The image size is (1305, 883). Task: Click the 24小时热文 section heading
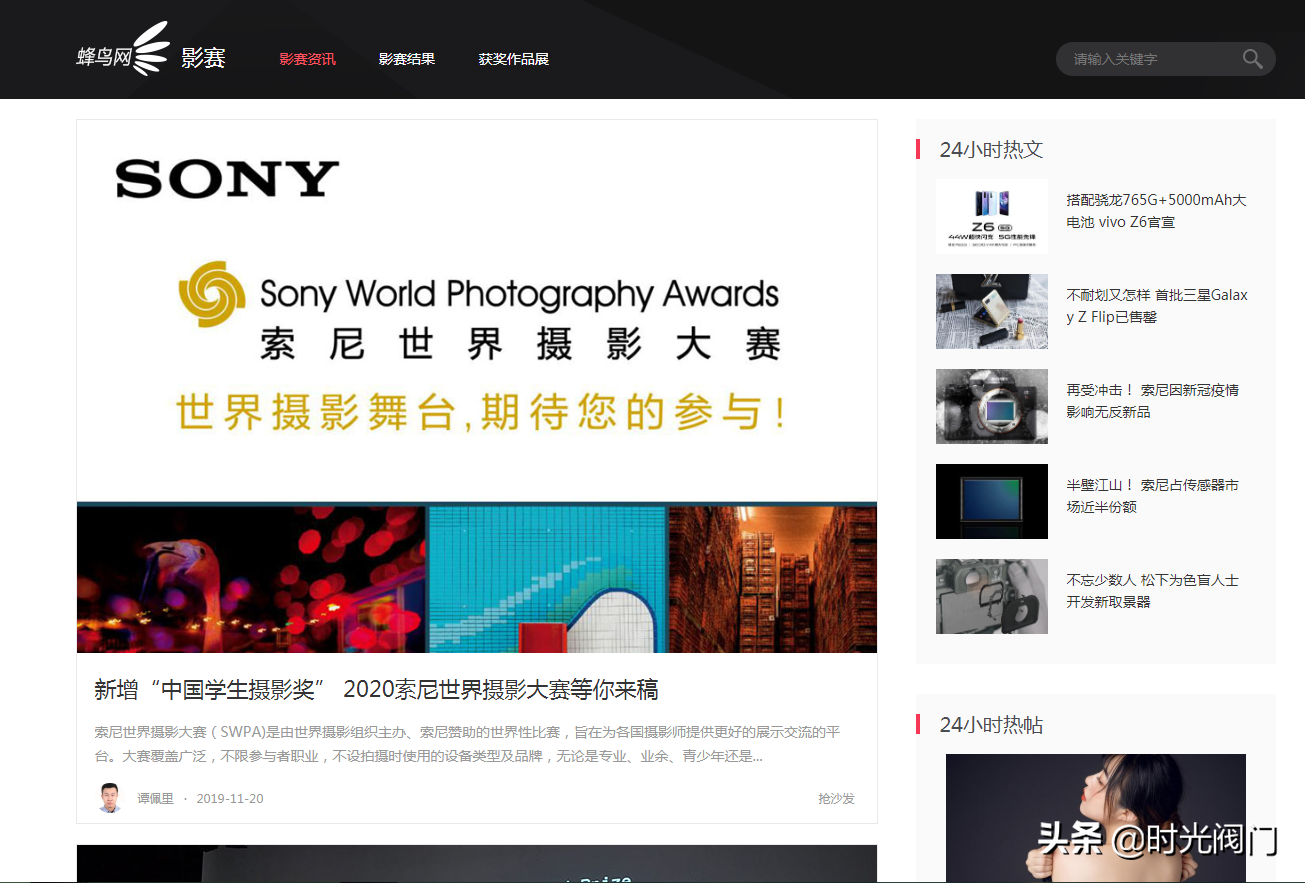point(991,149)
